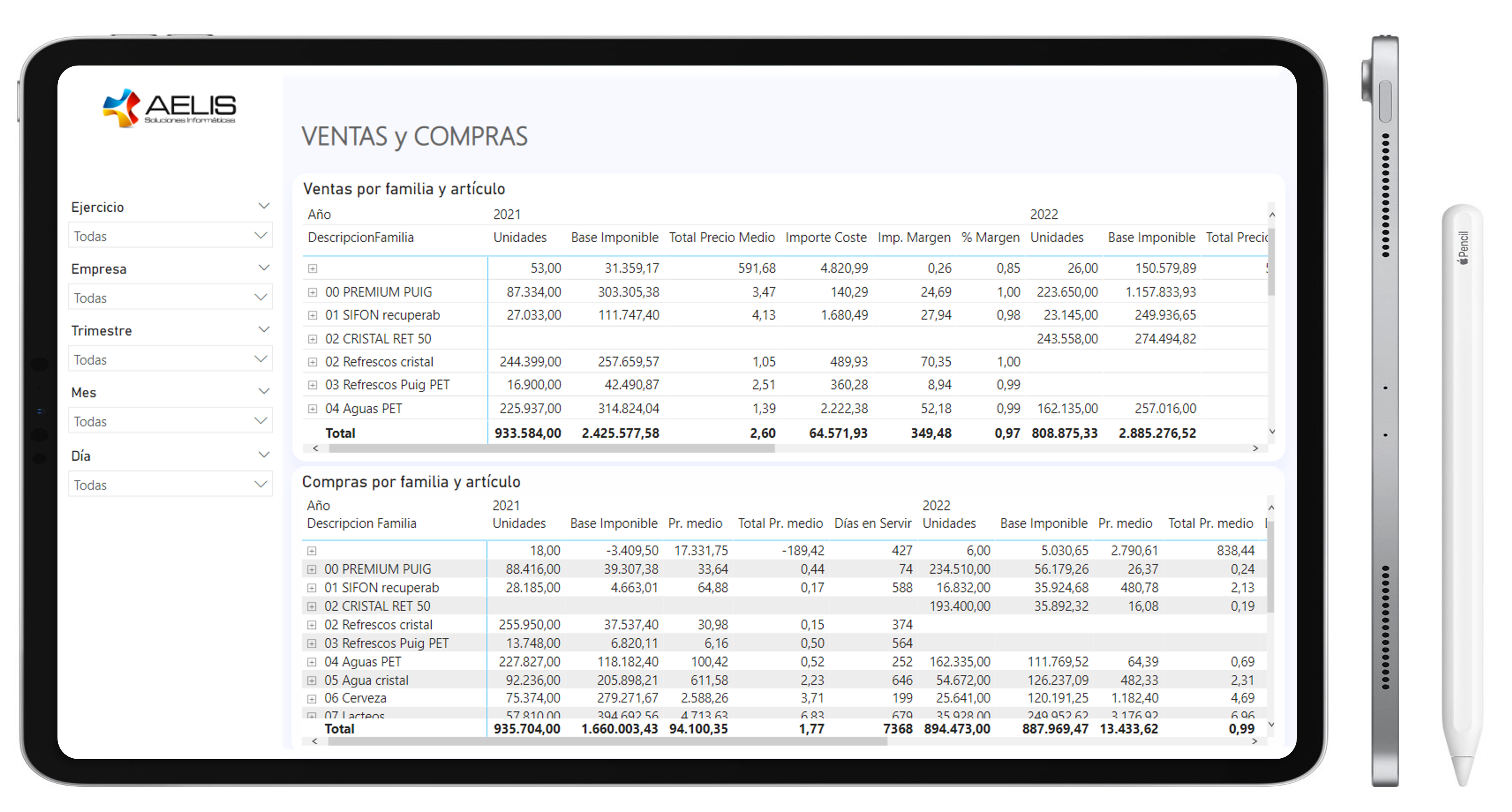
Task: Select Ventas Total units value 933.584,00
Action: point(527,434)
